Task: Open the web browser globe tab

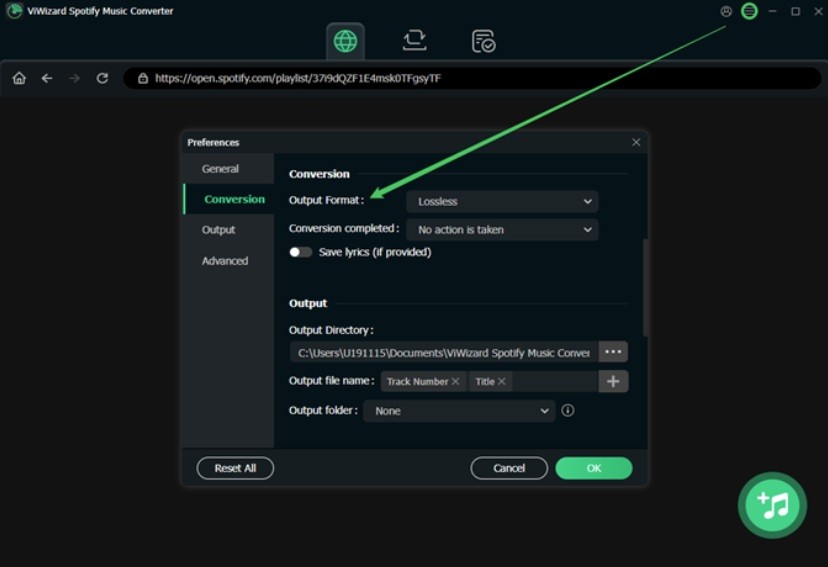Action: (345, 41)
